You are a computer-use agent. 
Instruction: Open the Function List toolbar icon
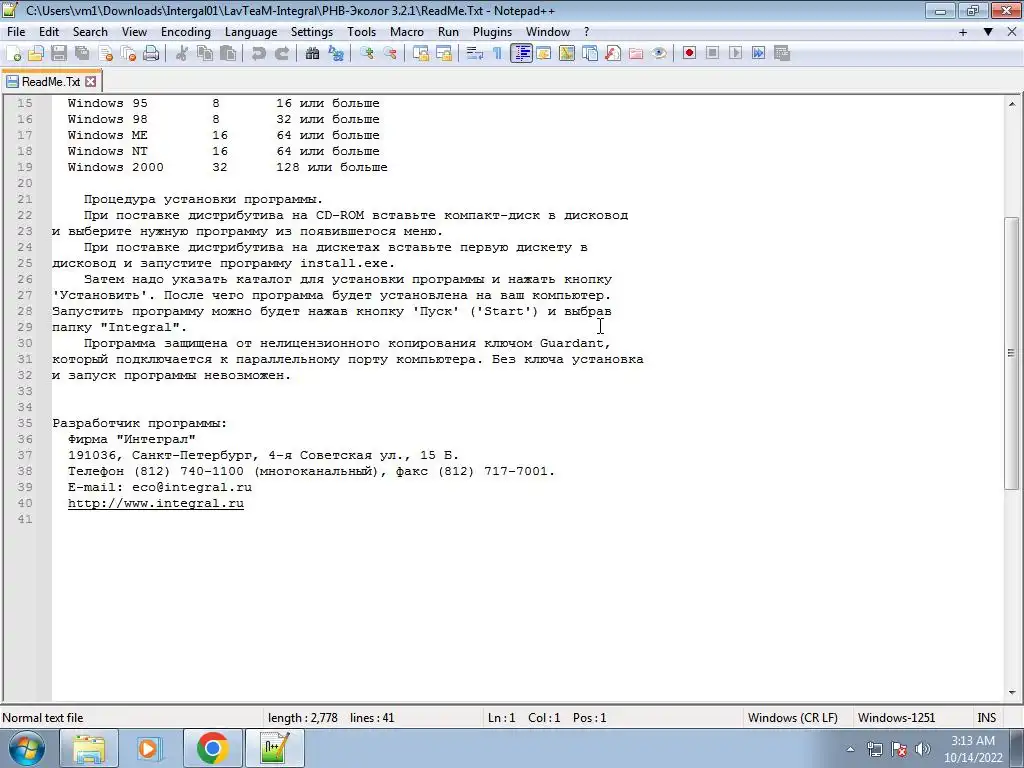coord(613,54)
